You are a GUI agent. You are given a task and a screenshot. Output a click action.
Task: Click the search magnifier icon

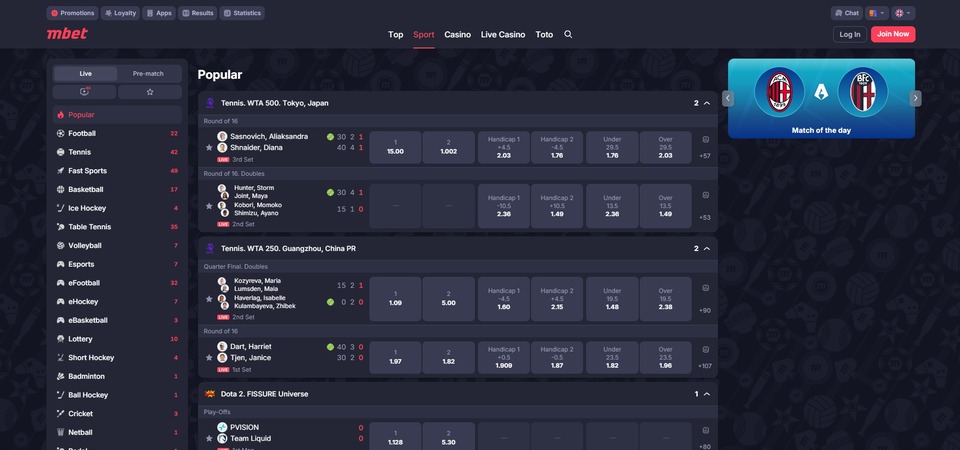coord(568,34)
